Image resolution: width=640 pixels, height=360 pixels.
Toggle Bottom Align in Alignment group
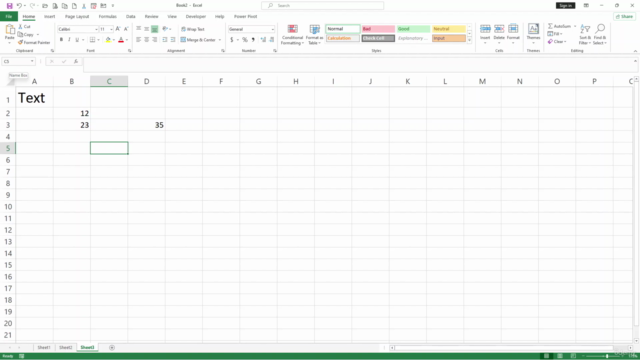pyautogui.click(x=155, y=29)
